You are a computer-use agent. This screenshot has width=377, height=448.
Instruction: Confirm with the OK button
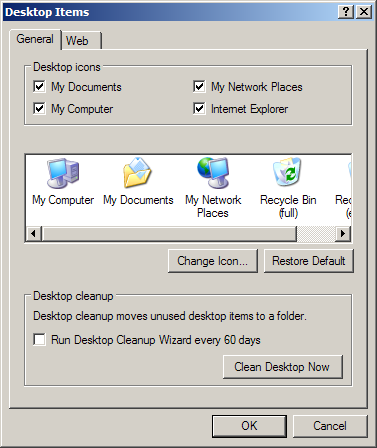(249, 426)
